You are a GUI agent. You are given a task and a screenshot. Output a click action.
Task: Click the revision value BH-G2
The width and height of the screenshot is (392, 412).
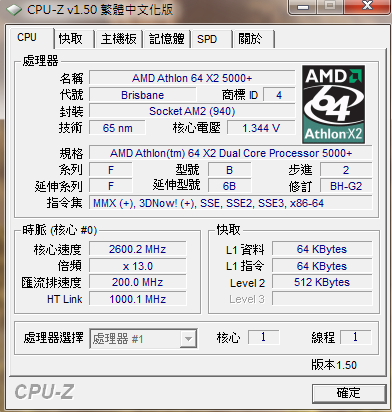(346, 186)
